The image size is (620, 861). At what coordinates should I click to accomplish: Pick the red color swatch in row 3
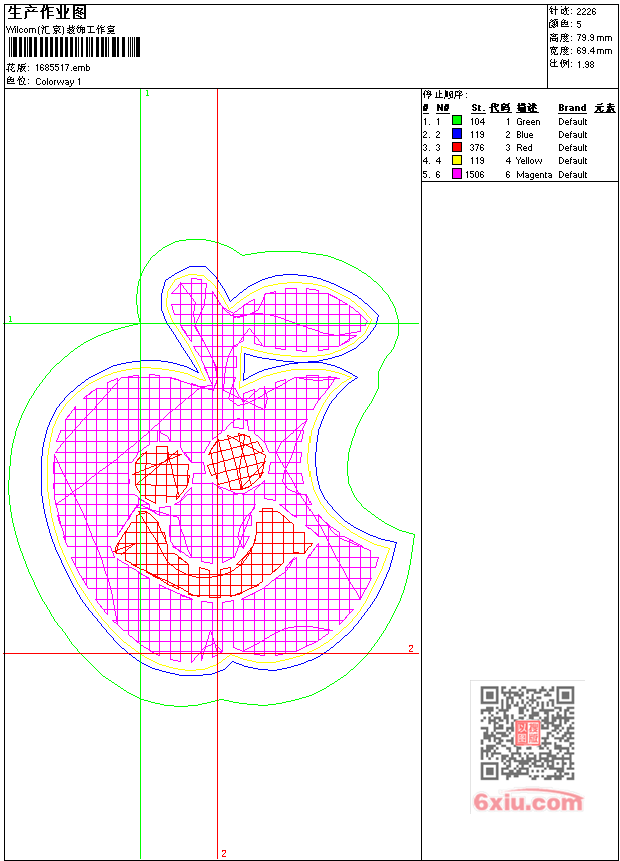456,147
